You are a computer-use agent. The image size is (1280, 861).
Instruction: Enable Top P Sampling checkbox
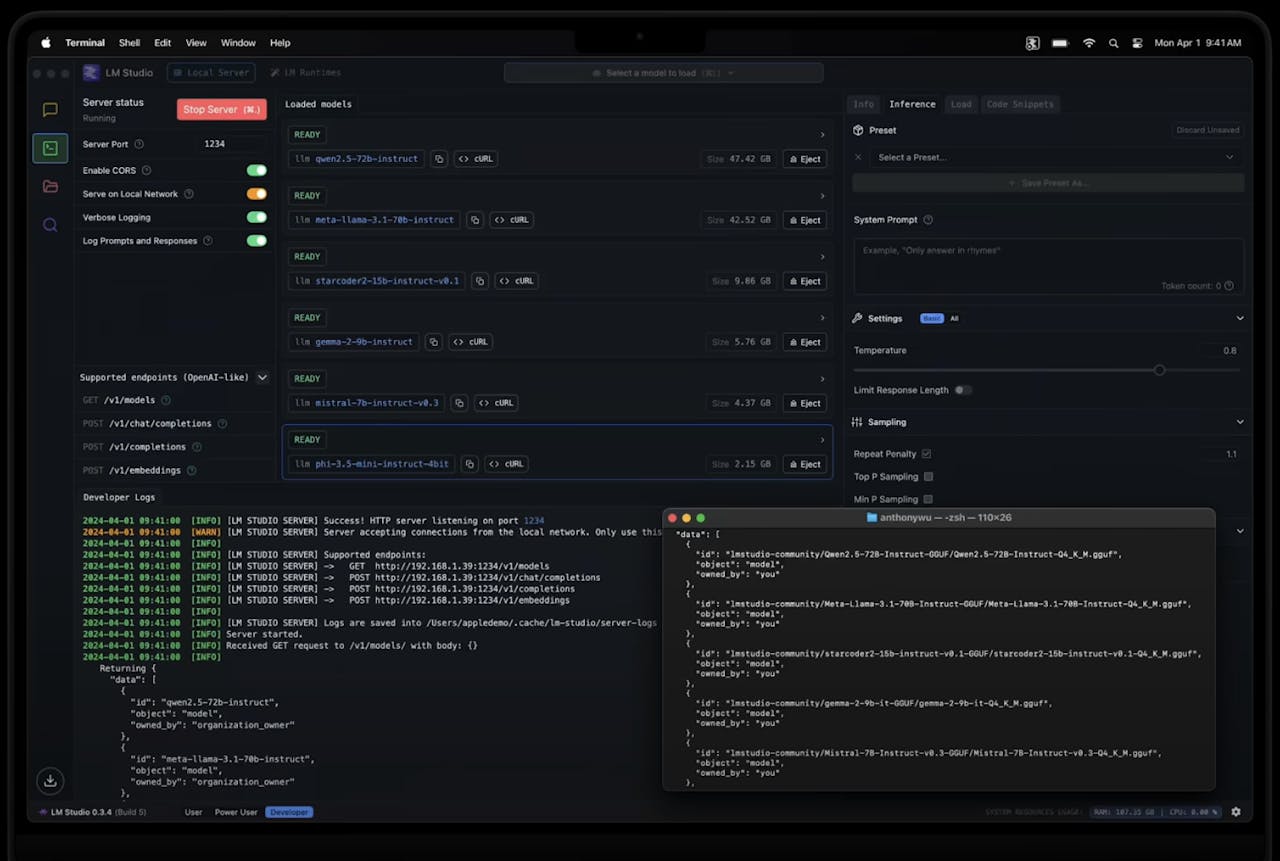point(928,477)
